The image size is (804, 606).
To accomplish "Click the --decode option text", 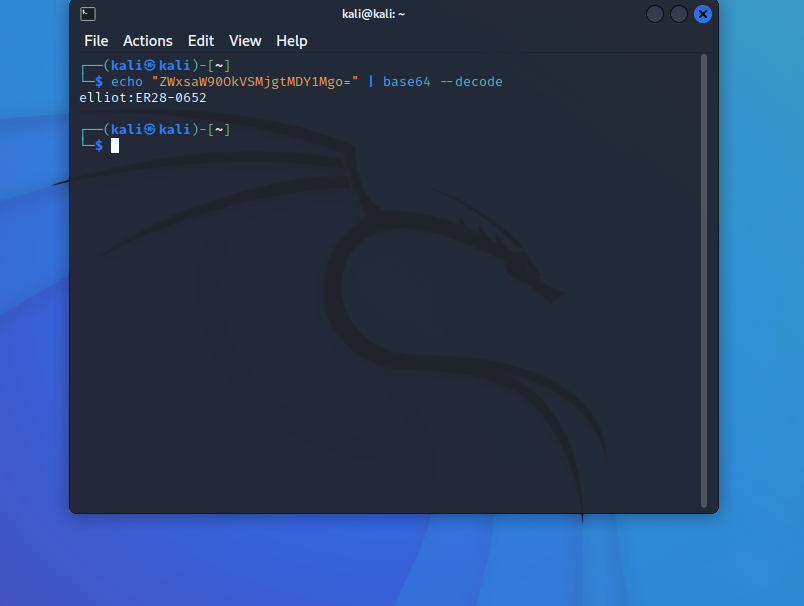I will click(471, 82).
